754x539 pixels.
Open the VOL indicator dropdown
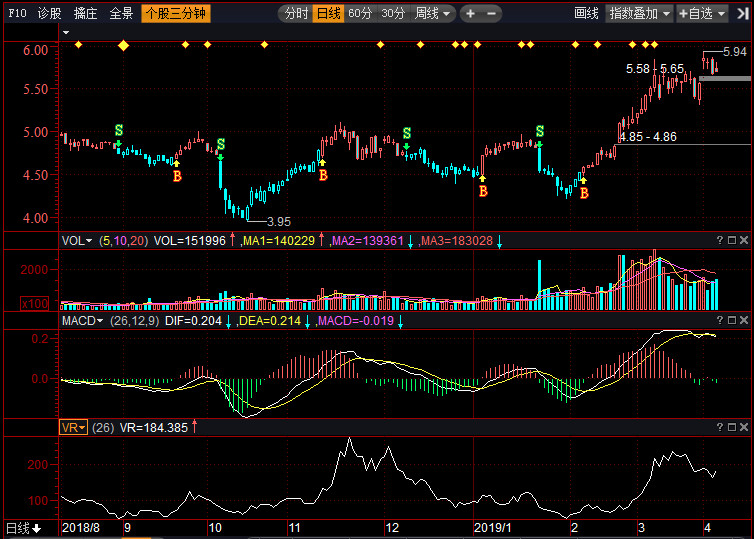pos(76,240)
